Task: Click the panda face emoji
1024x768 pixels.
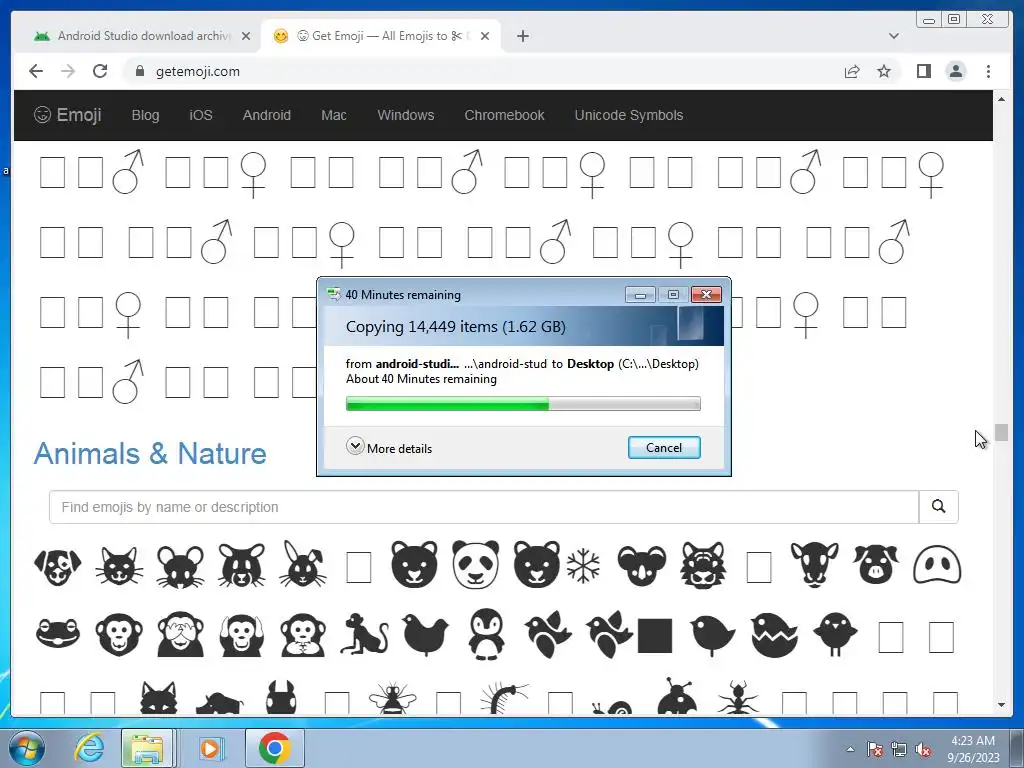Action: click(475, 564)
